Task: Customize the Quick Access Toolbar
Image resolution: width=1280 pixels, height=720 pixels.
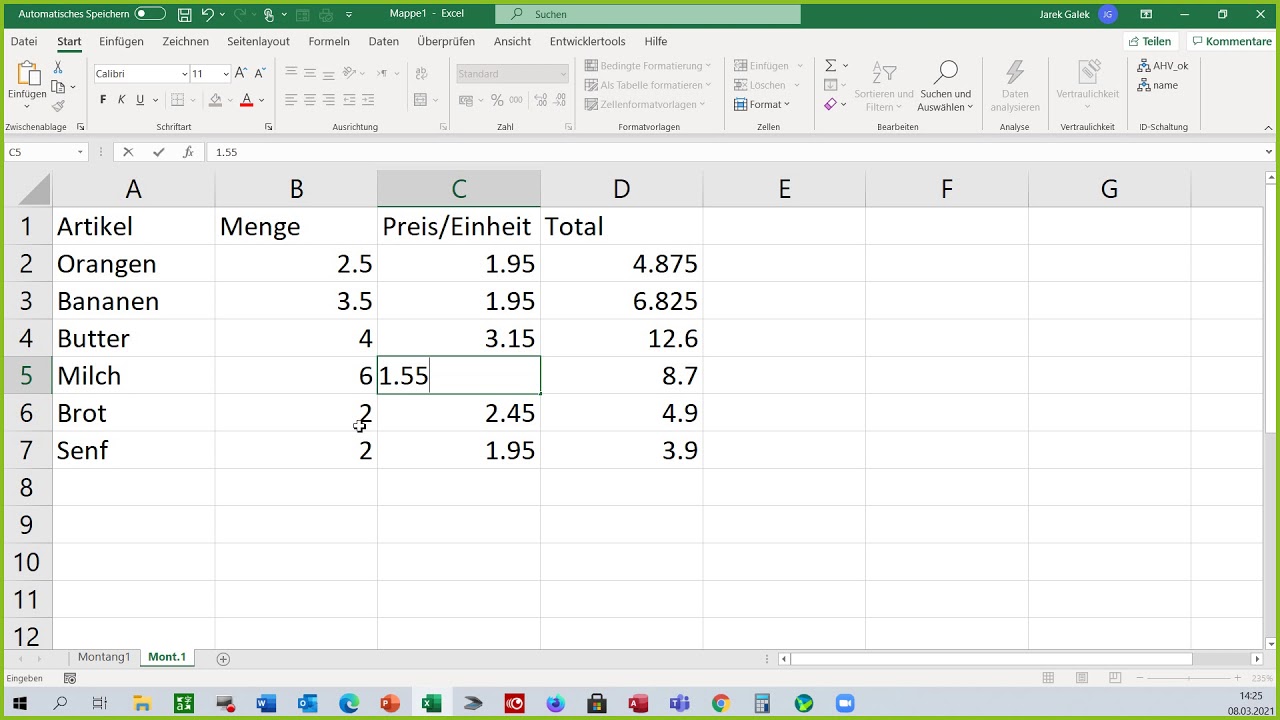Action: coord(349,15)
